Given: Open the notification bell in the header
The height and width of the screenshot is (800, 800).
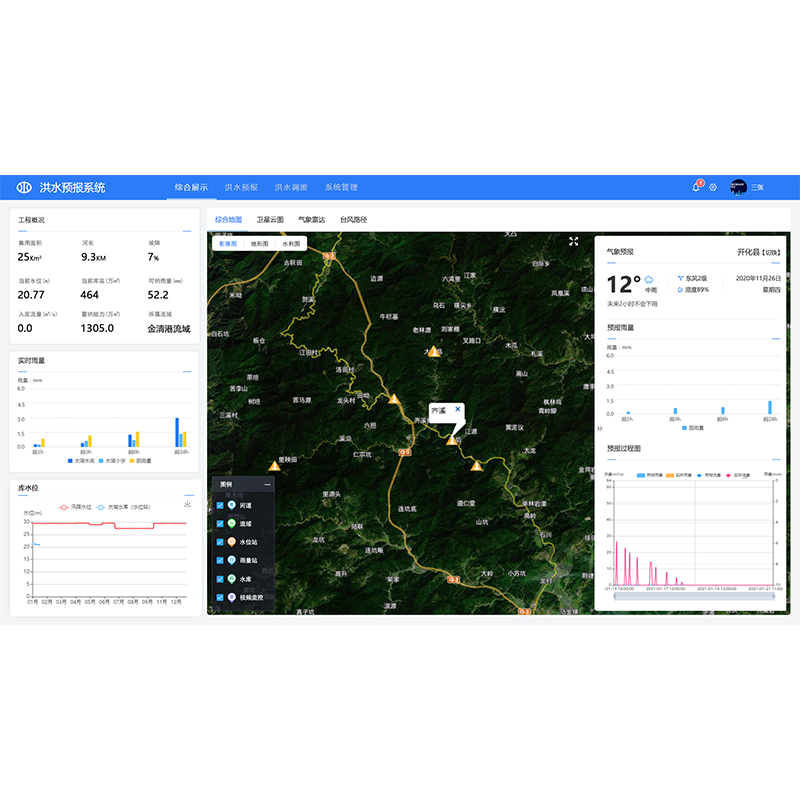Looking at the screenshot, I should click(696, 187).
